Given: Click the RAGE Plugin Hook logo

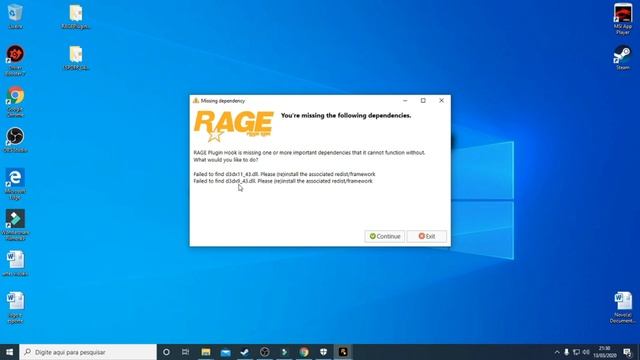Looking at the screenshot, I should click(233, 126).
